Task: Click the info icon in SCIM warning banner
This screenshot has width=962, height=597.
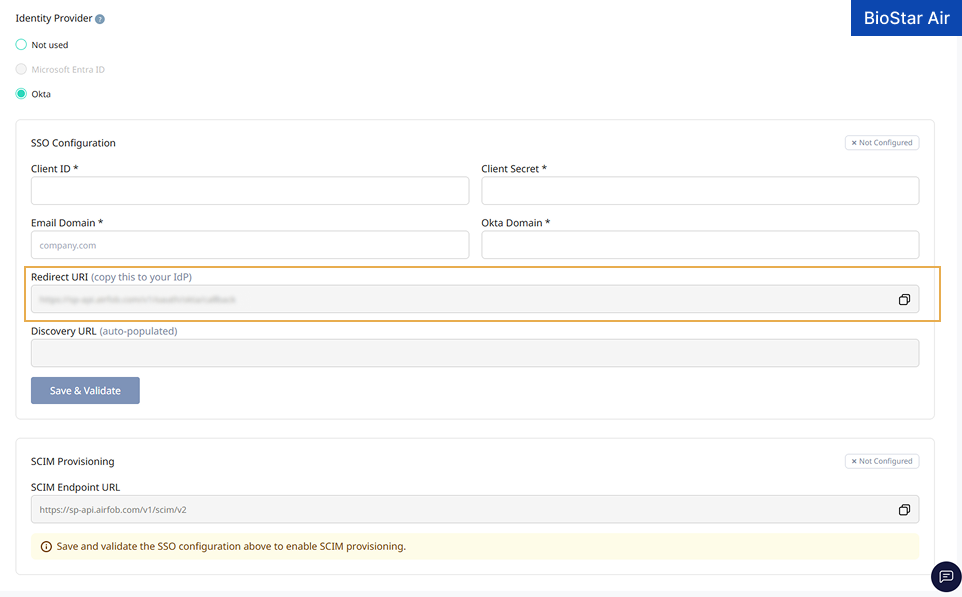Action: tap(46, 546)
